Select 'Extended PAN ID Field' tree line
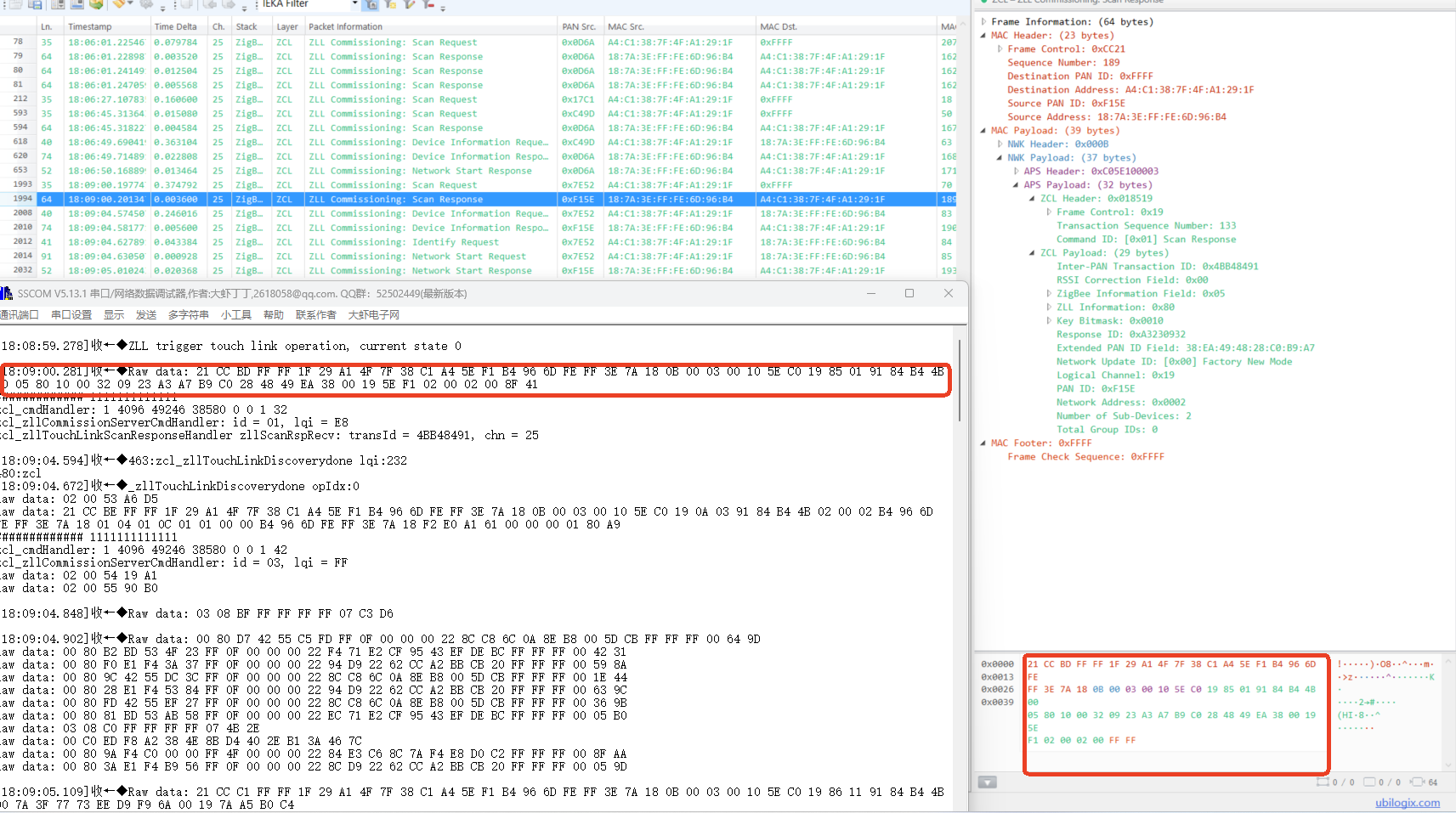Image resolution: width=1456 pixels, height=813 pixels. click(x=1186, y=348)
